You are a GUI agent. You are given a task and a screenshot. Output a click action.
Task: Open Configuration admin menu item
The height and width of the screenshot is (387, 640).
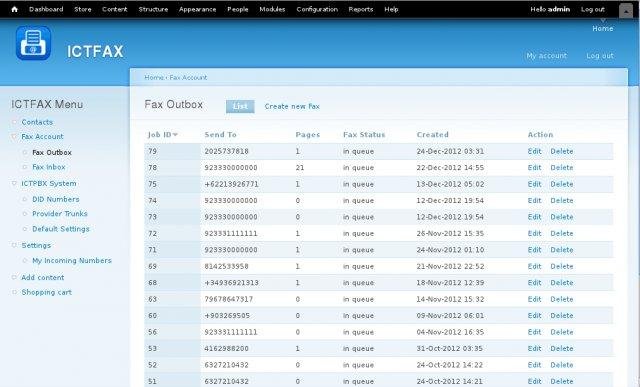(x=317, y=9)
